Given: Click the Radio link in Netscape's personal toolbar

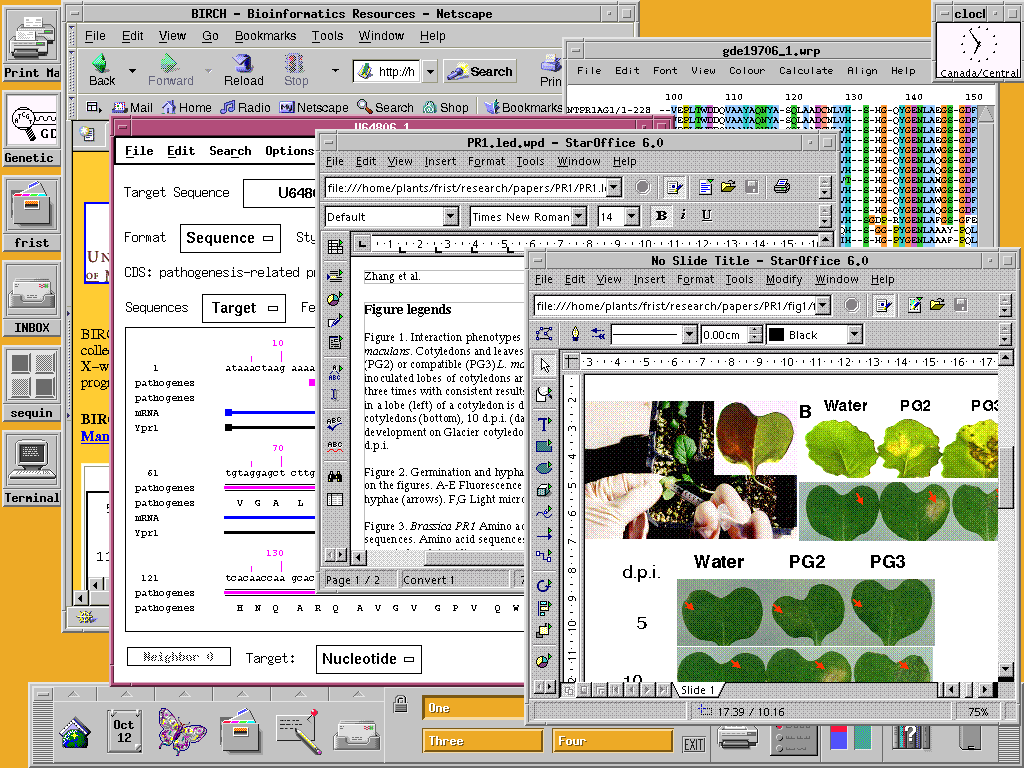Looking at the screenshot, I should pos(246,107).
